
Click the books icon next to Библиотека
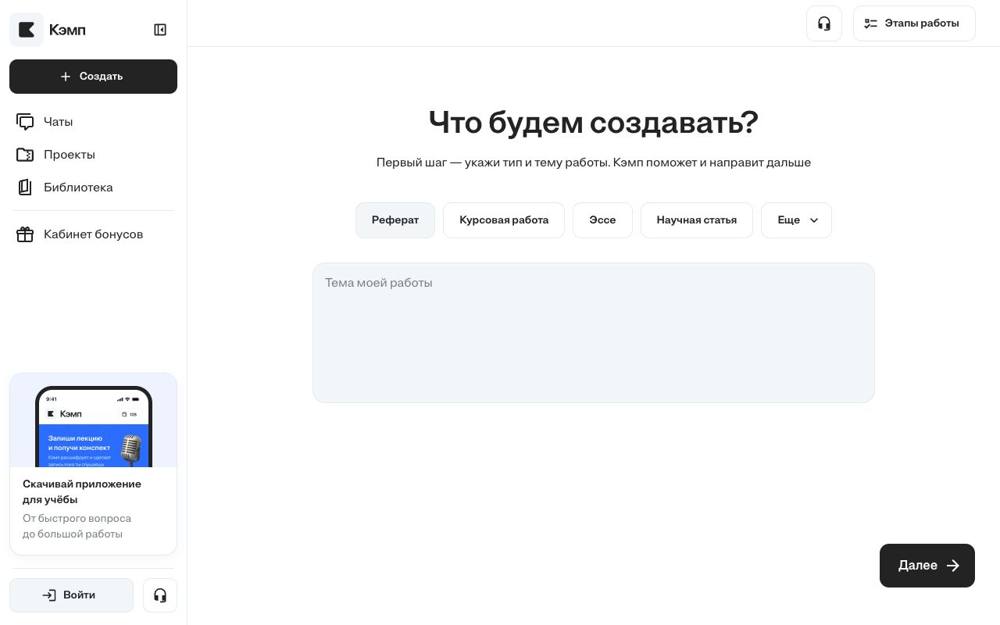pos(25,188)
